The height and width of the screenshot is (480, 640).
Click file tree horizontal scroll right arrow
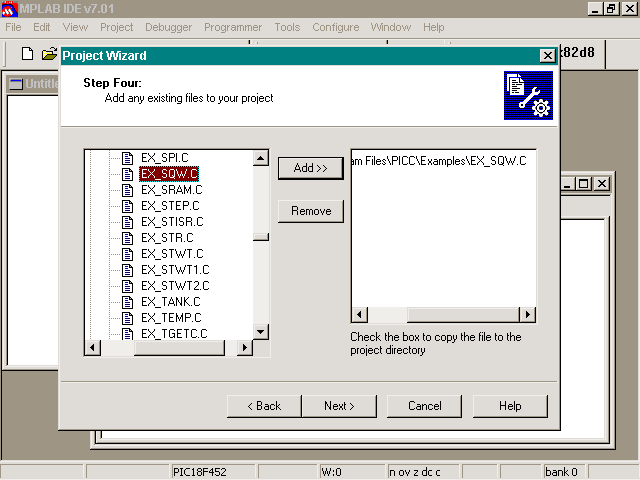pos(245,348)
